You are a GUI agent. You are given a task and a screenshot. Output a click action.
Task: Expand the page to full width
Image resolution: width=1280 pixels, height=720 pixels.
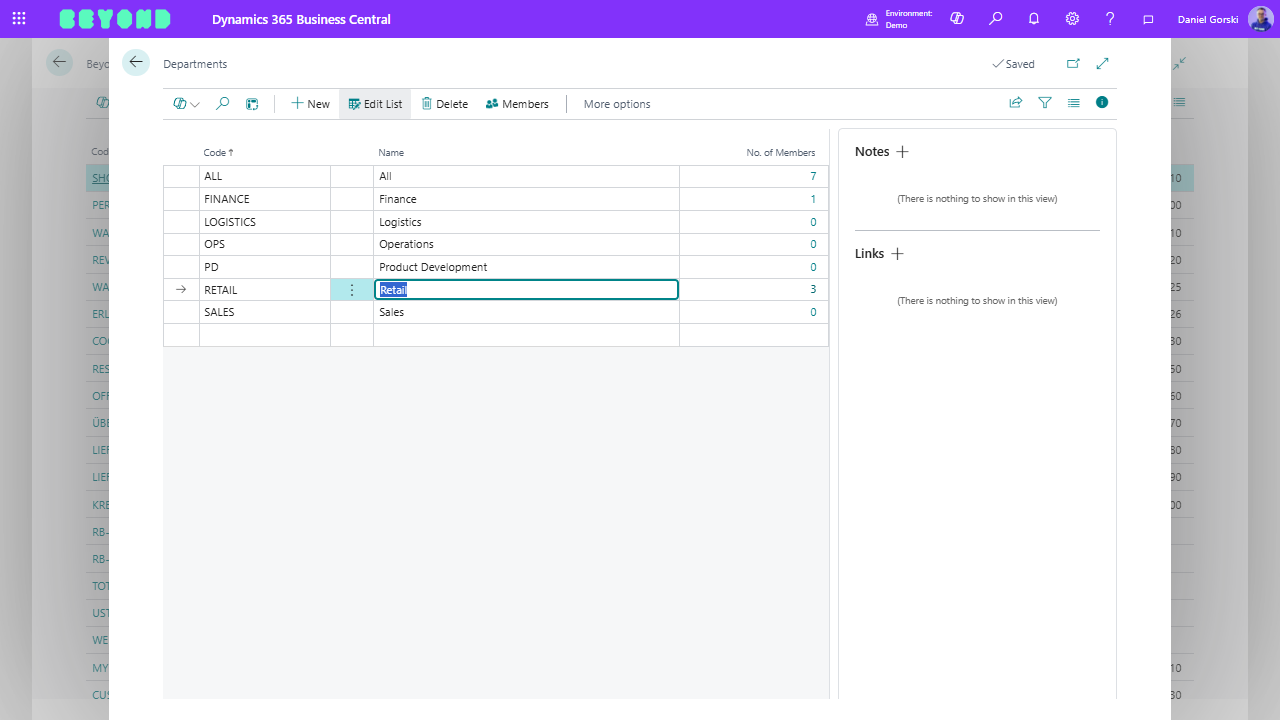(1103, 64)
